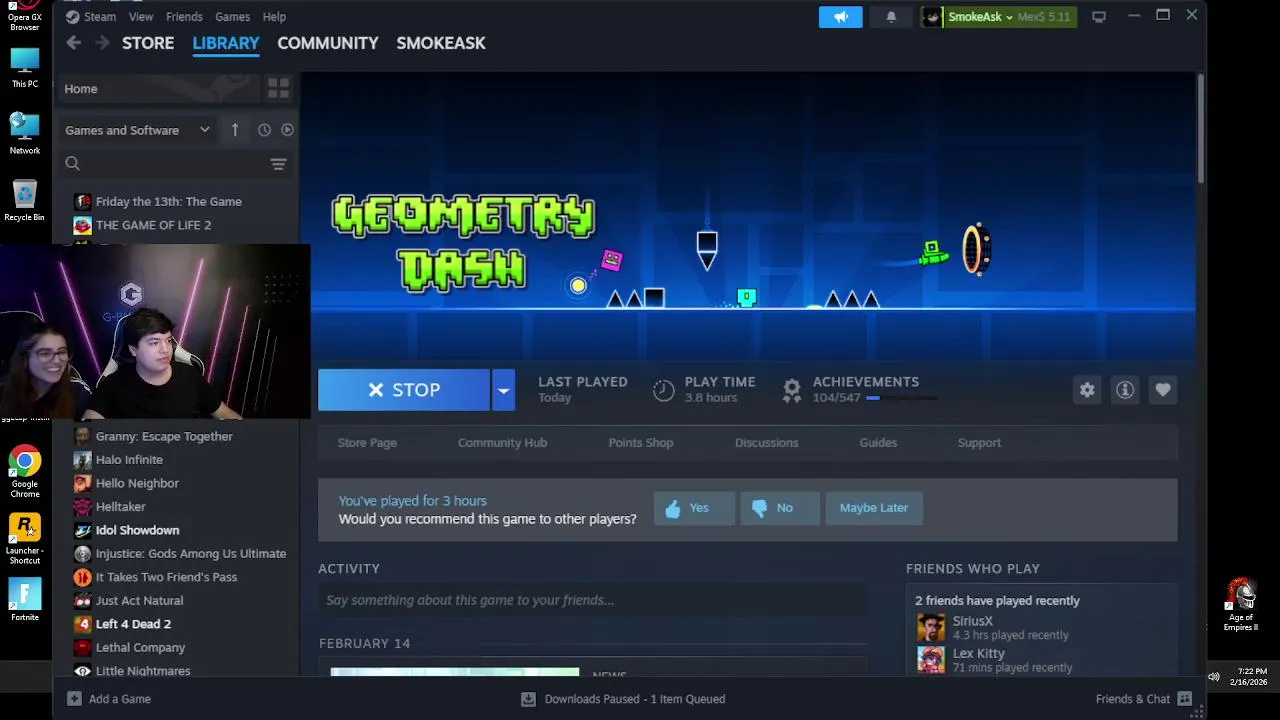Click the ACHIEVEMENTS 104/547 label
Viewport: 1280px width, 720px height.
[865, 389]
